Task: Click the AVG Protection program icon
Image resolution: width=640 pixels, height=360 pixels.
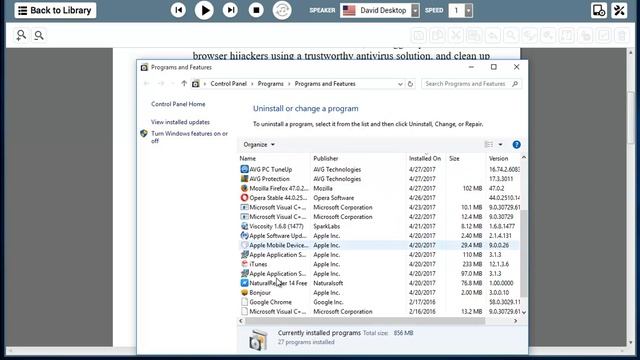Action: tap(244, 179)
